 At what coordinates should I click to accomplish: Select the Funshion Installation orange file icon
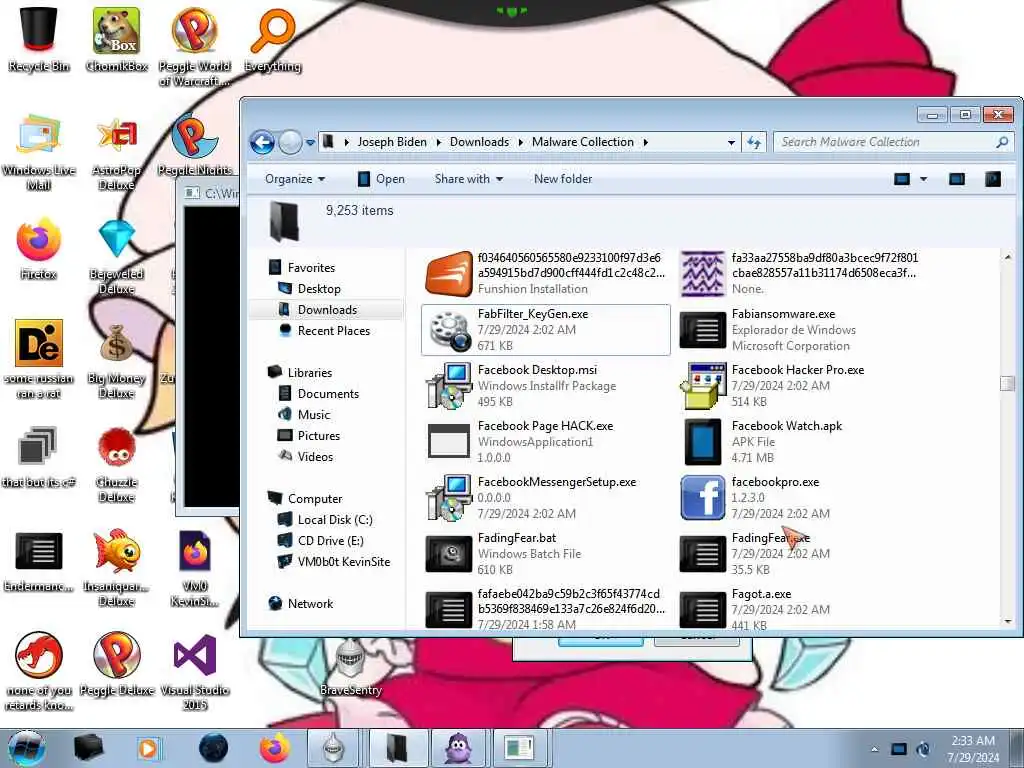click(x=449, y=274)
